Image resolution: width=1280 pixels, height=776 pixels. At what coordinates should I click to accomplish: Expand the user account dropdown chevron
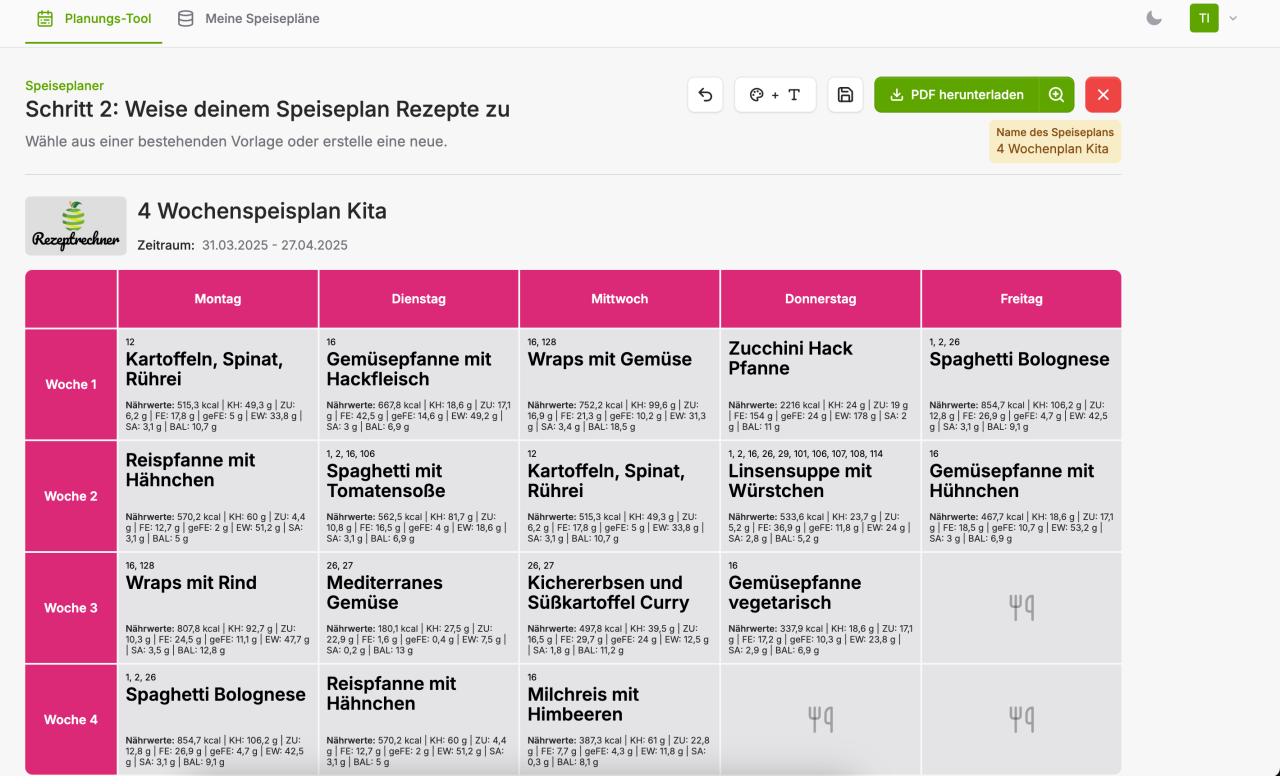[x=1233, y=18]
